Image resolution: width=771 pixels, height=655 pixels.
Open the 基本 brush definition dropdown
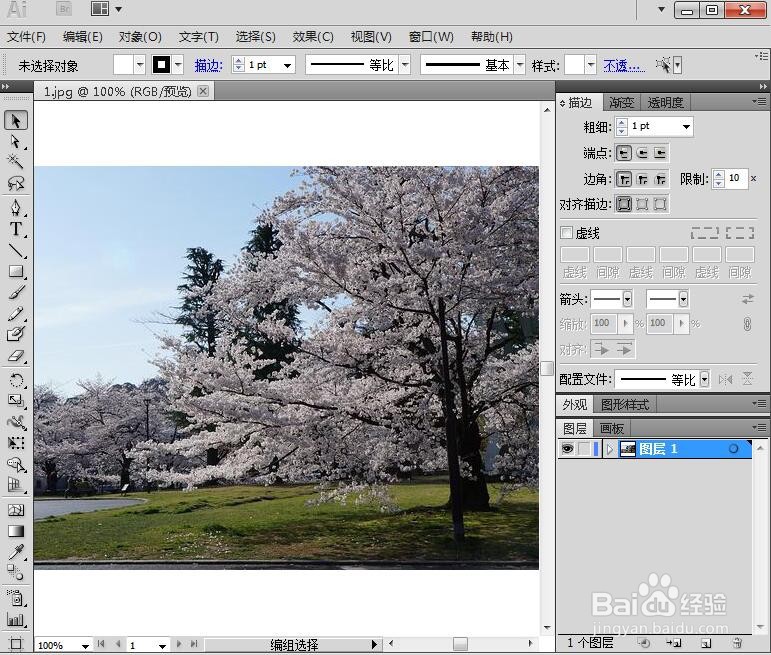[x=520, y=65]
